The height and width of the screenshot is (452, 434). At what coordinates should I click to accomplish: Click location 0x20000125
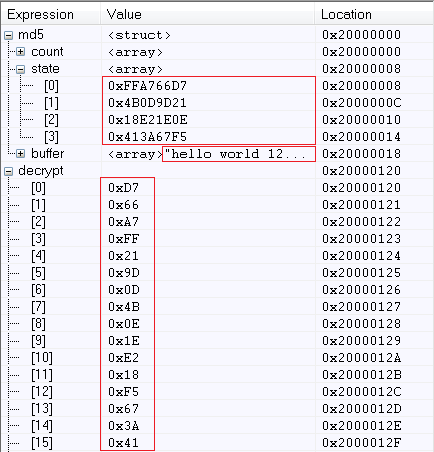[x=361, y=273]
